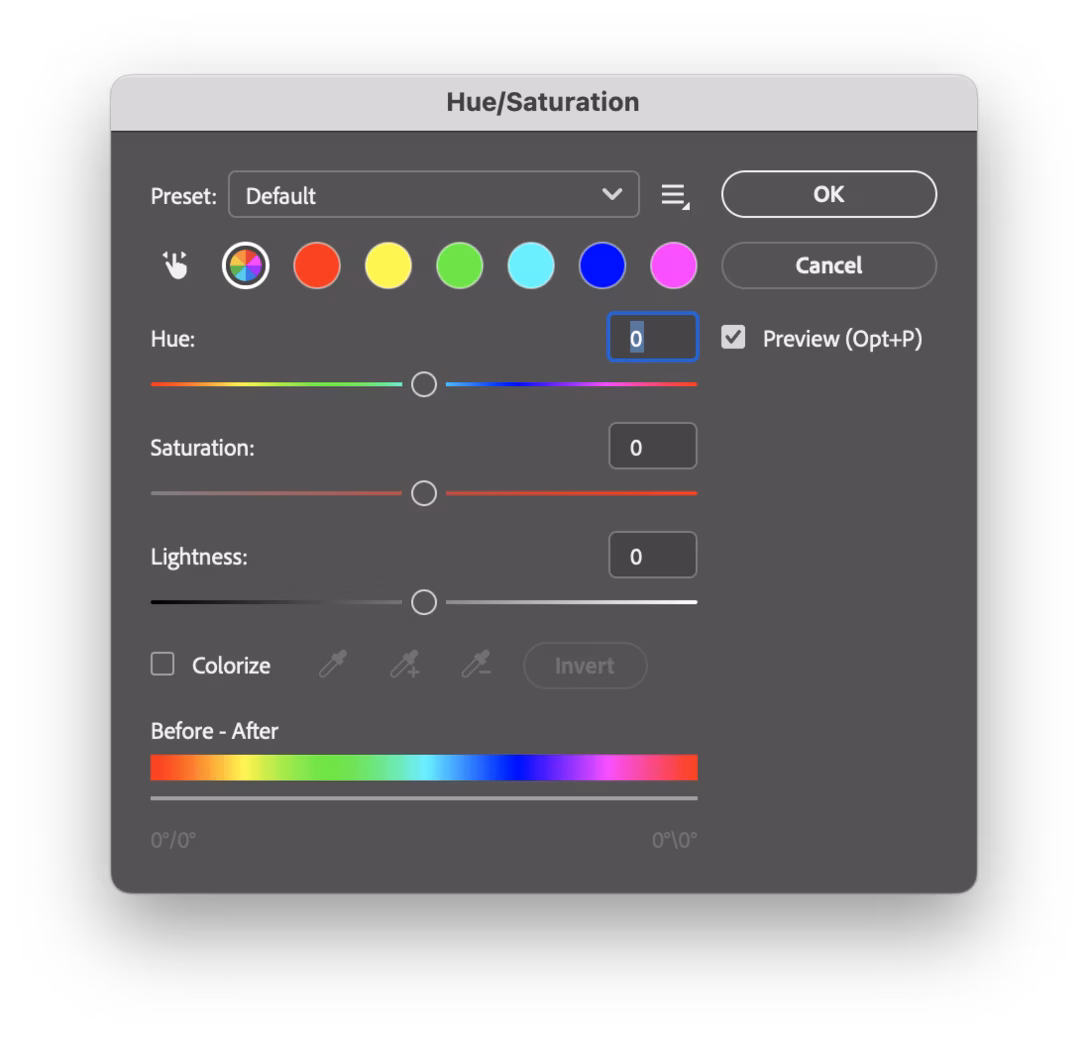The width and height of the screenshot is (1088, 1040).
Task: Click the add-to-sample eyedropper icon
Action: [405, 665]
